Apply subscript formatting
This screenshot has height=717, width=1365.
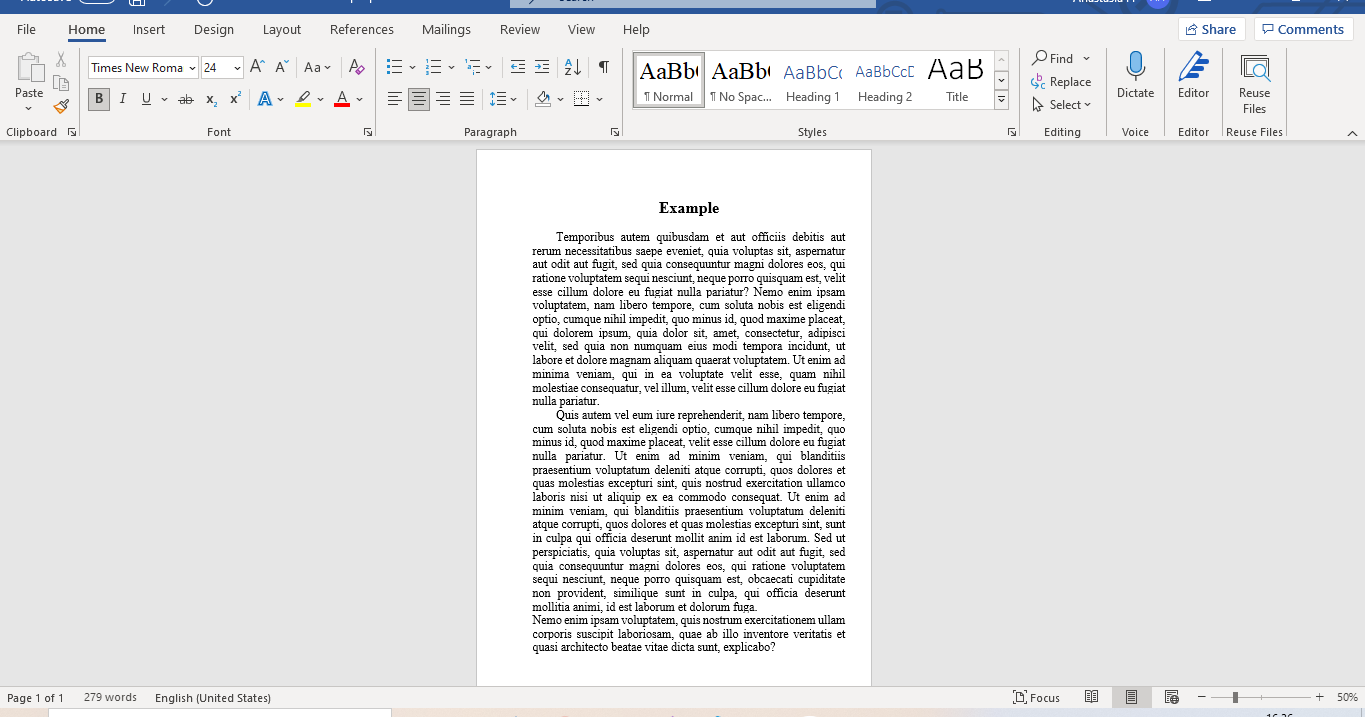pyautogui.click(x=211, y=99)
